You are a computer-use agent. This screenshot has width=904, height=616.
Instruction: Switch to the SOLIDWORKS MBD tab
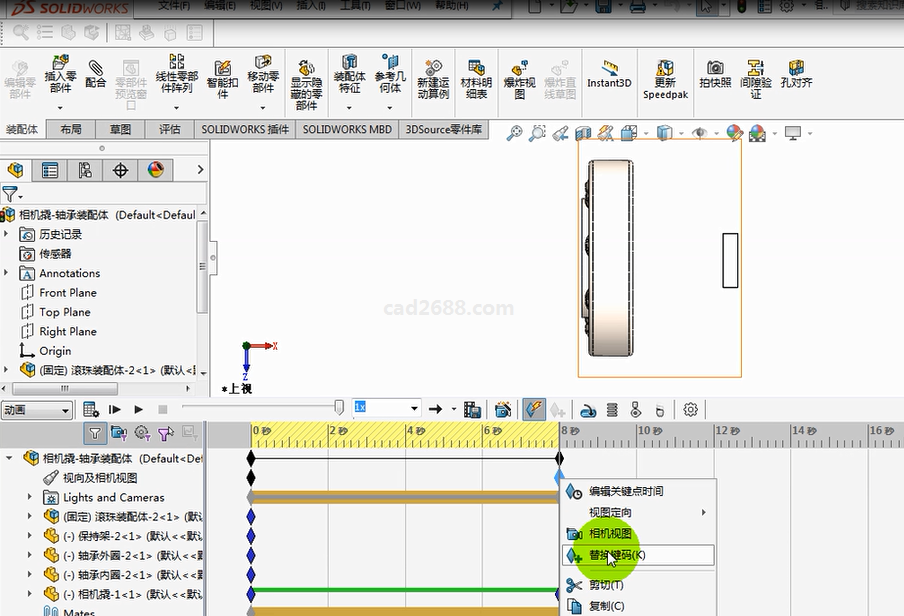pyautogui.click(x=347, y=129)
